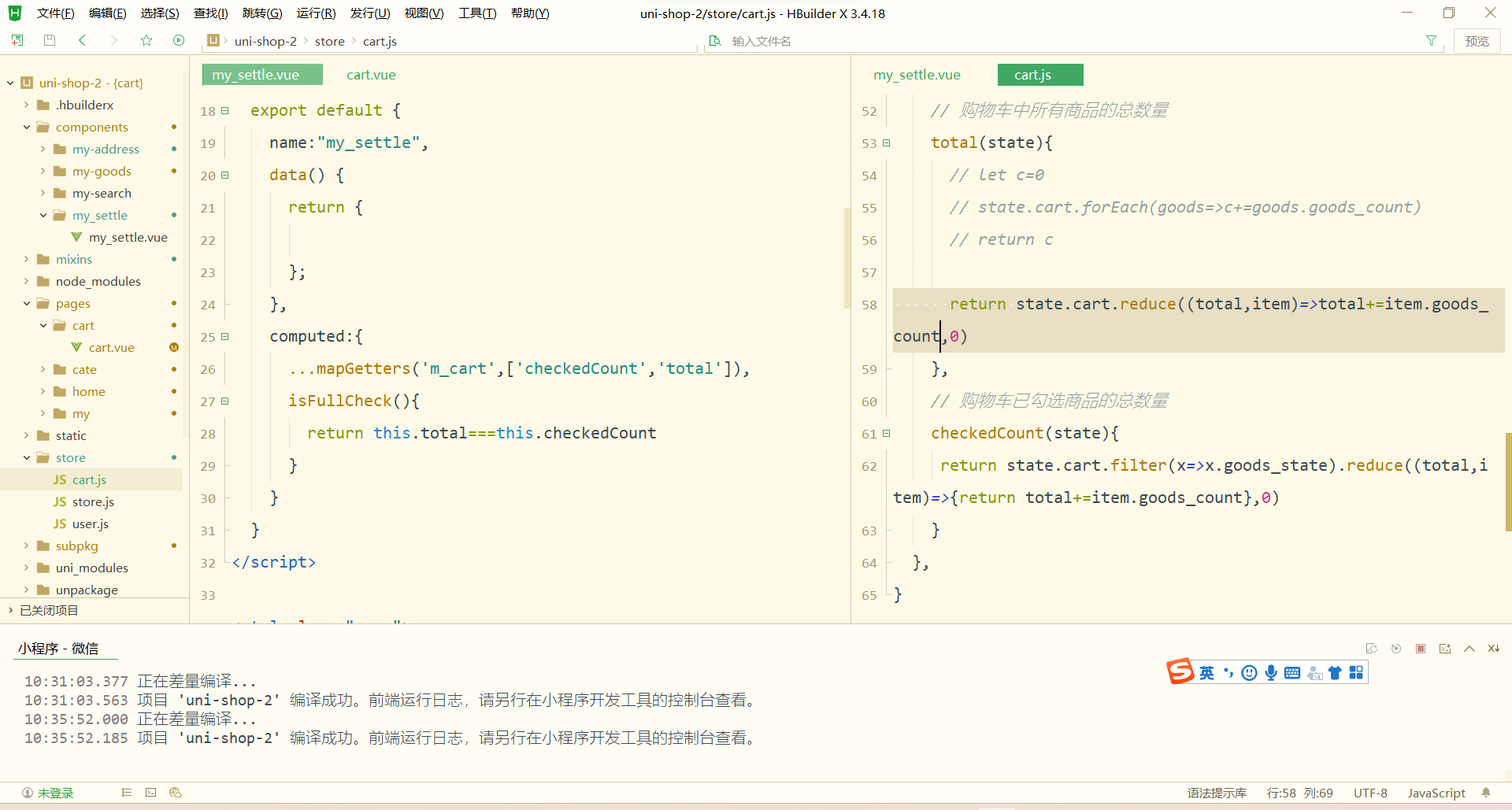This screenshot has width=1512, height=810.
Task: Go forward using the right arrow icon
Action: [x=114, y=40]
